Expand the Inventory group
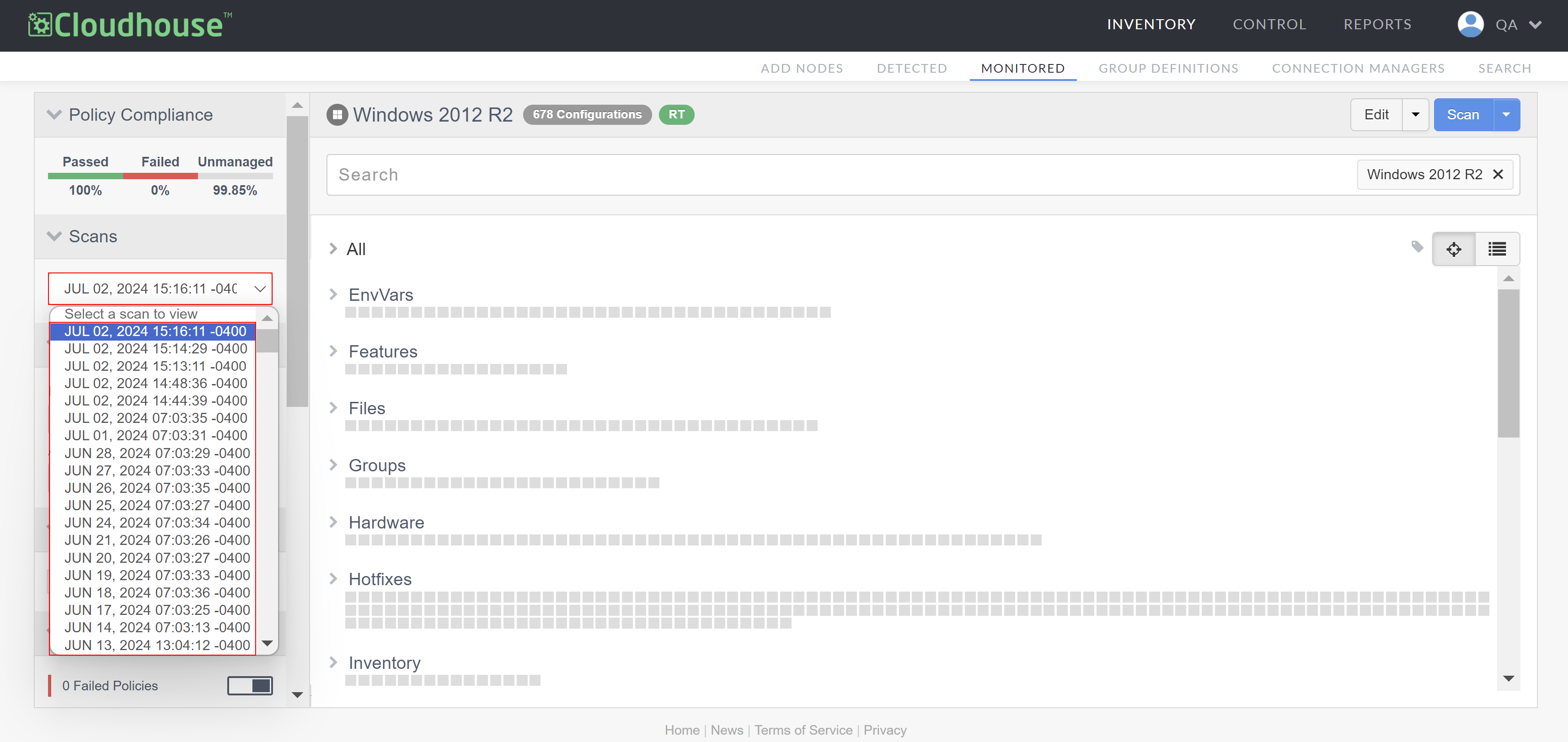The height and width of the screenshot is (742, 1568). [333, 662]
